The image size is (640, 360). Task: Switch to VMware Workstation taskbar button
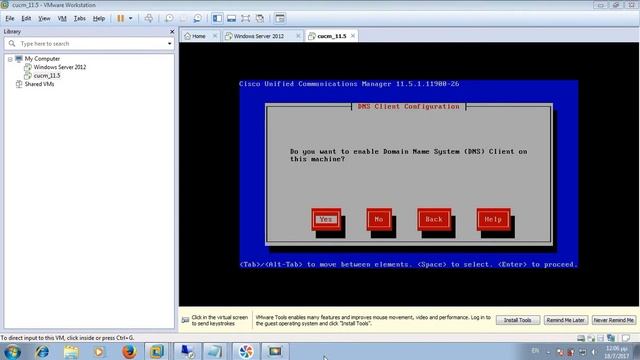(x=157, y=351)
